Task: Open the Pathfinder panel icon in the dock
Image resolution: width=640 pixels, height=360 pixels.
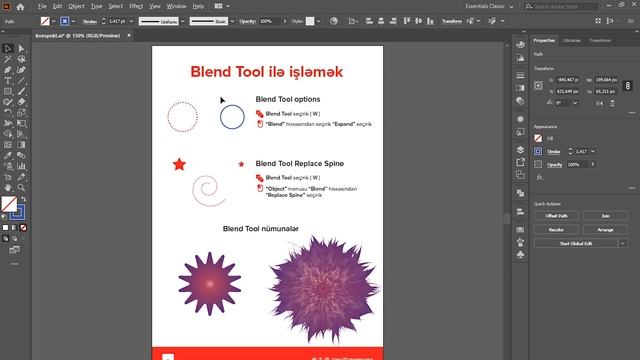Action: point(520,193)
